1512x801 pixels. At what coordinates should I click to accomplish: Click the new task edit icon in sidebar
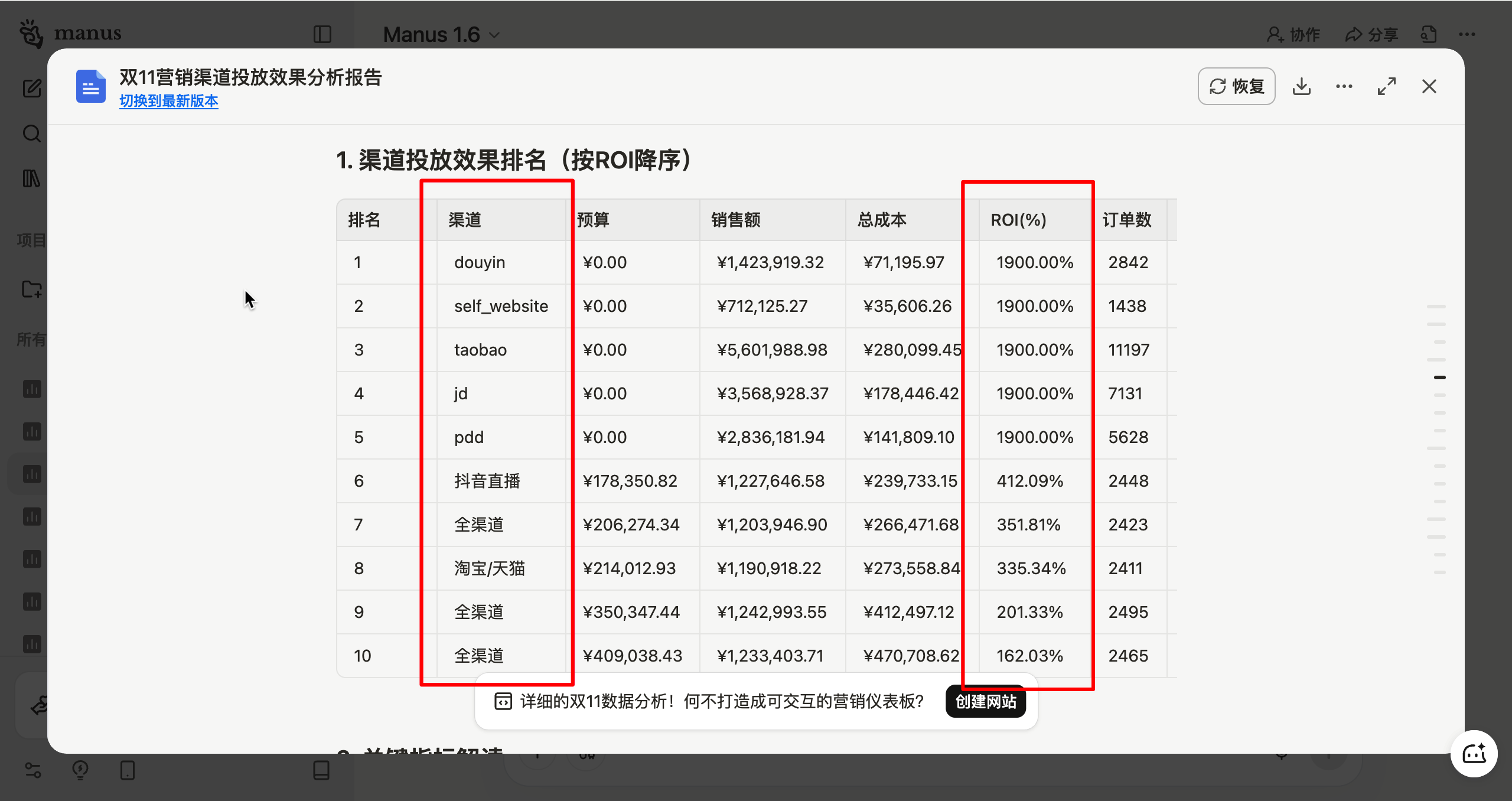(x=31, y=89)
